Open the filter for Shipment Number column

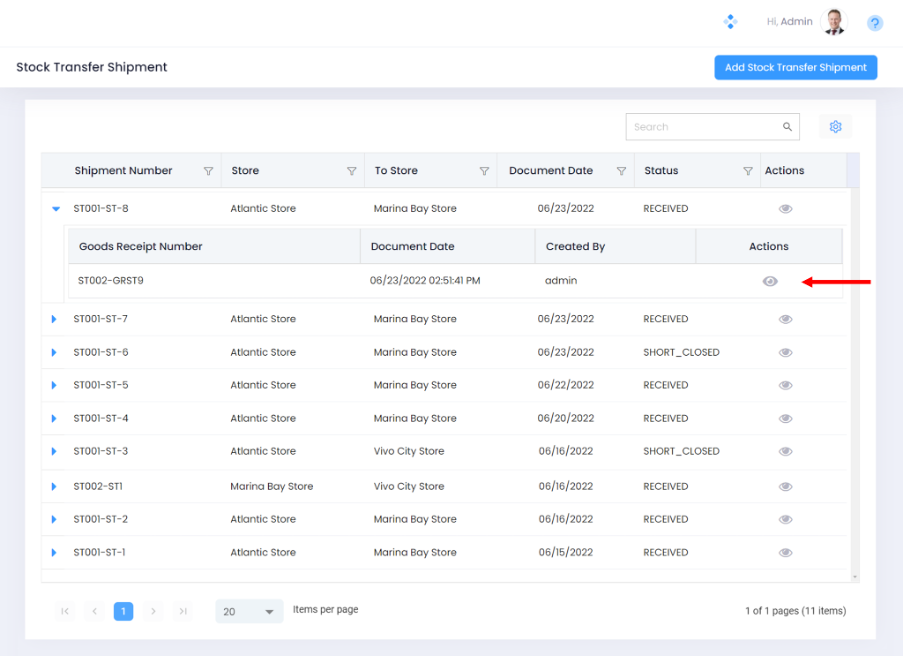coord(208,171)
